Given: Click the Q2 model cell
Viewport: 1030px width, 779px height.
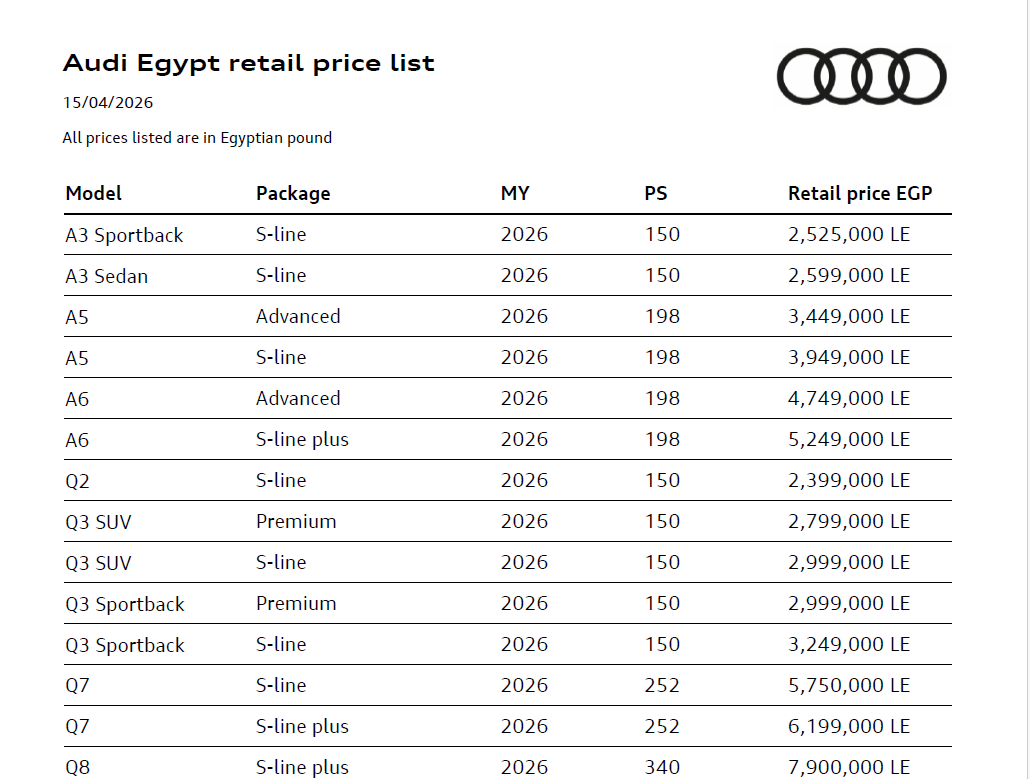Looking at the screenshot, I should pos(78,481).
